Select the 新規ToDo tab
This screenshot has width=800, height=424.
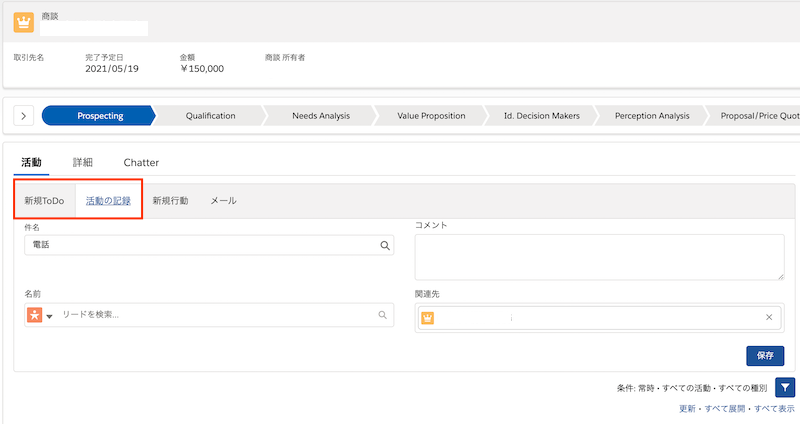click(x=44, y=201)
